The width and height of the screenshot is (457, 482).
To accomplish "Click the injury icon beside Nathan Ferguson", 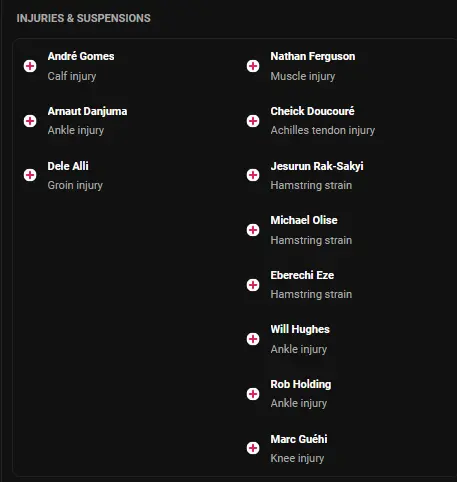I will tap(253, 66).
